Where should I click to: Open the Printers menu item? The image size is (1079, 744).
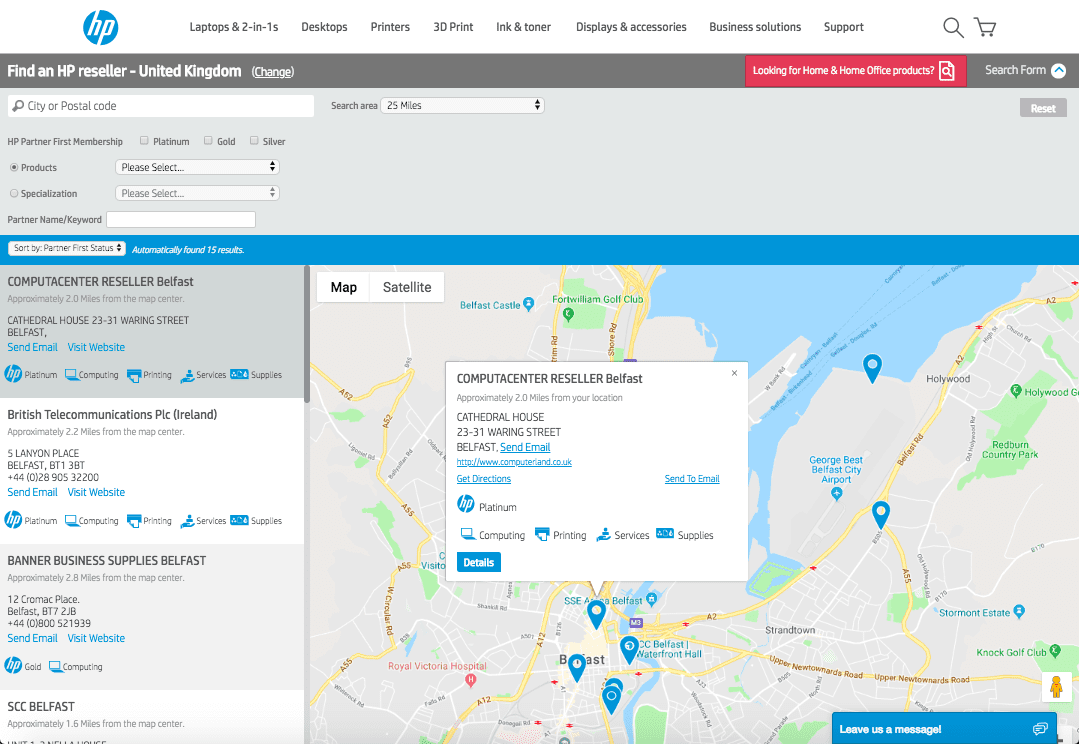click(x=390, y=27)
